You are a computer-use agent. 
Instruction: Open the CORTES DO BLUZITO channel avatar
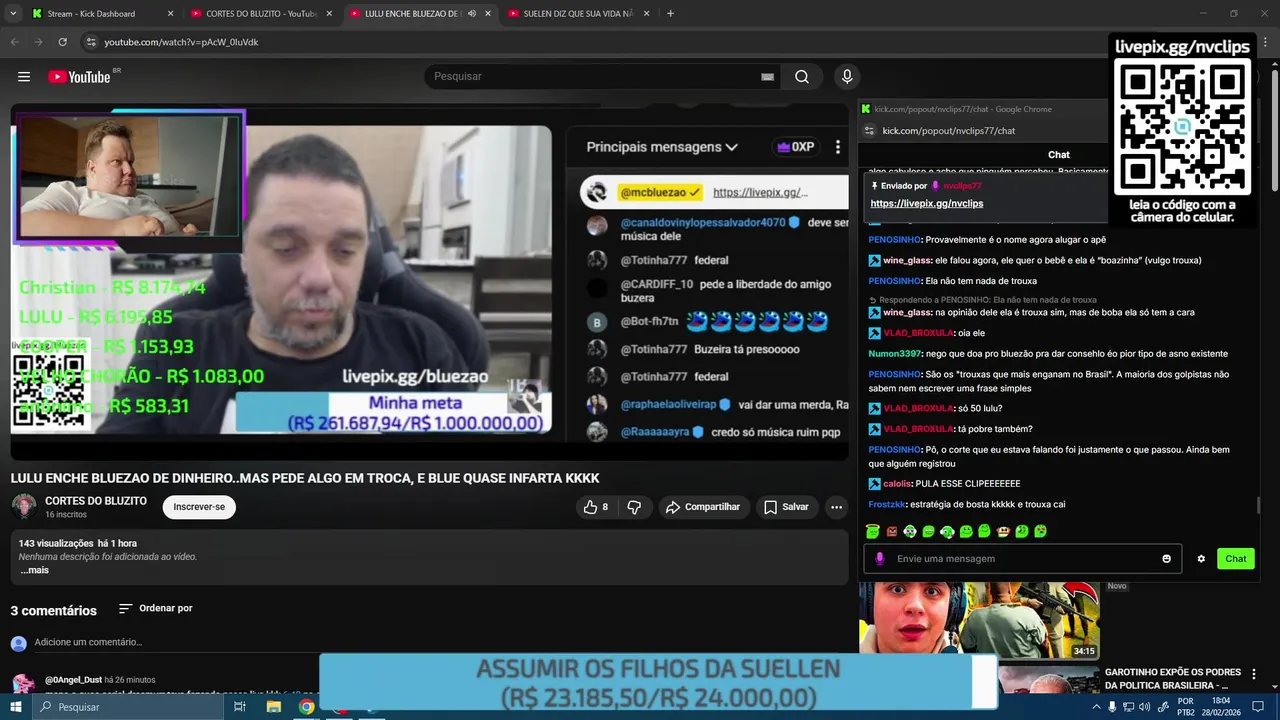tap(24, 507)
